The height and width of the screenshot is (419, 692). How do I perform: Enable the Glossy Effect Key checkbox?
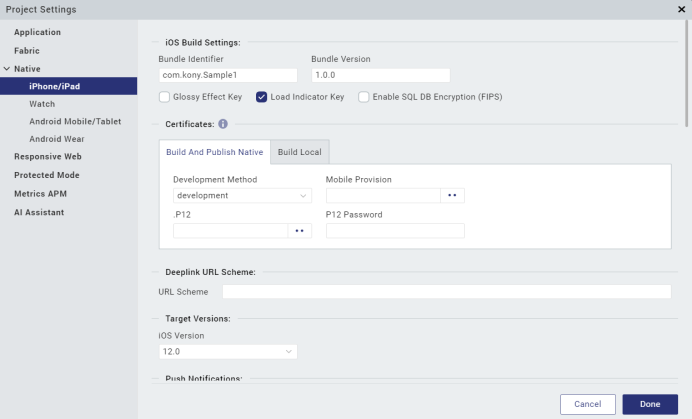tap(164, 97)
